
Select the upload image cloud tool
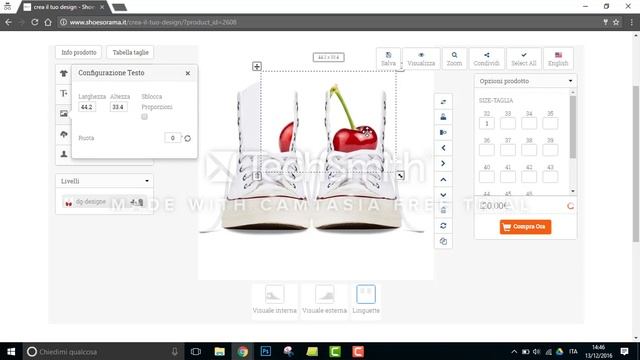64,134
